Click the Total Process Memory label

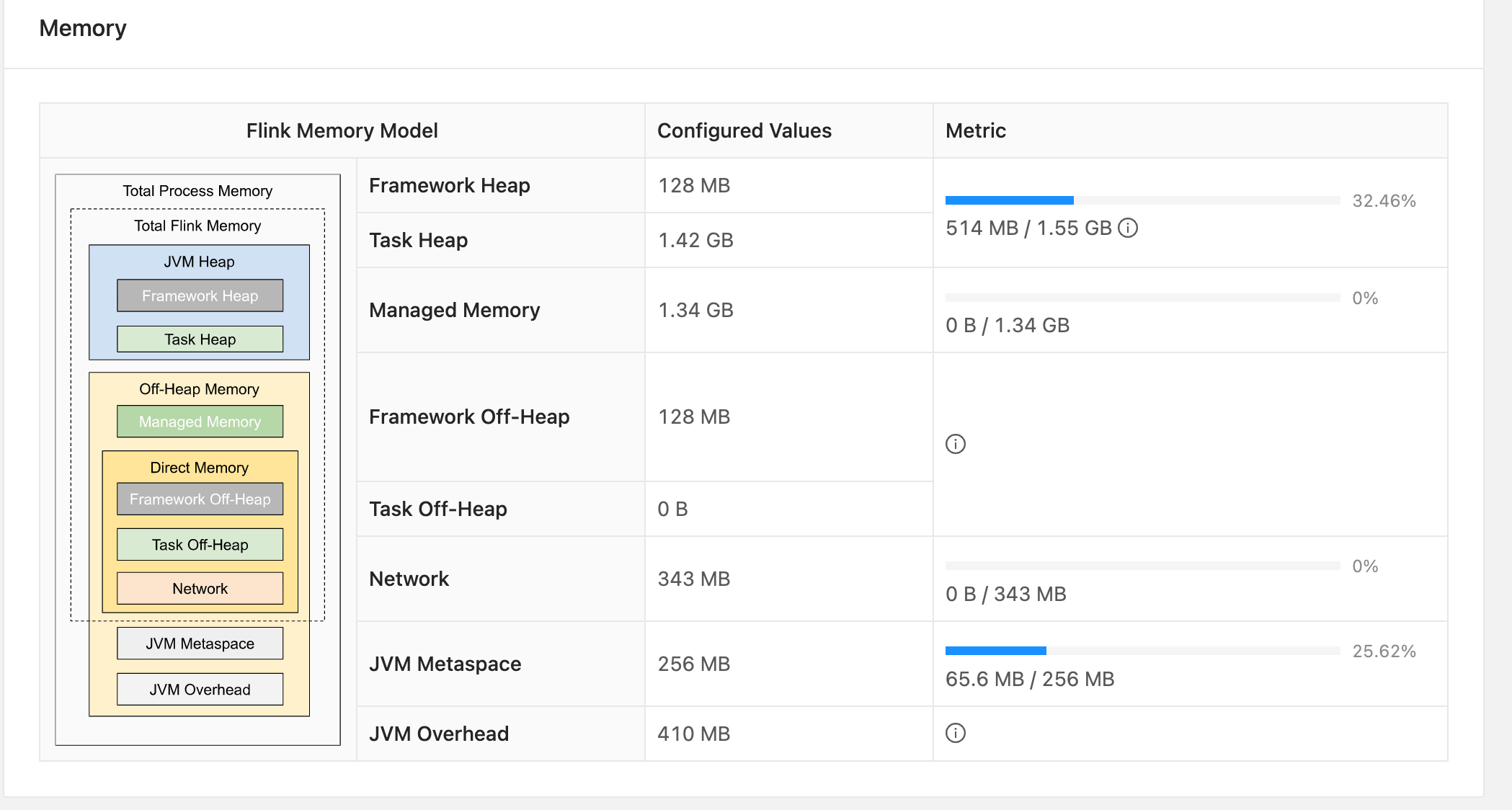point(197,191)
